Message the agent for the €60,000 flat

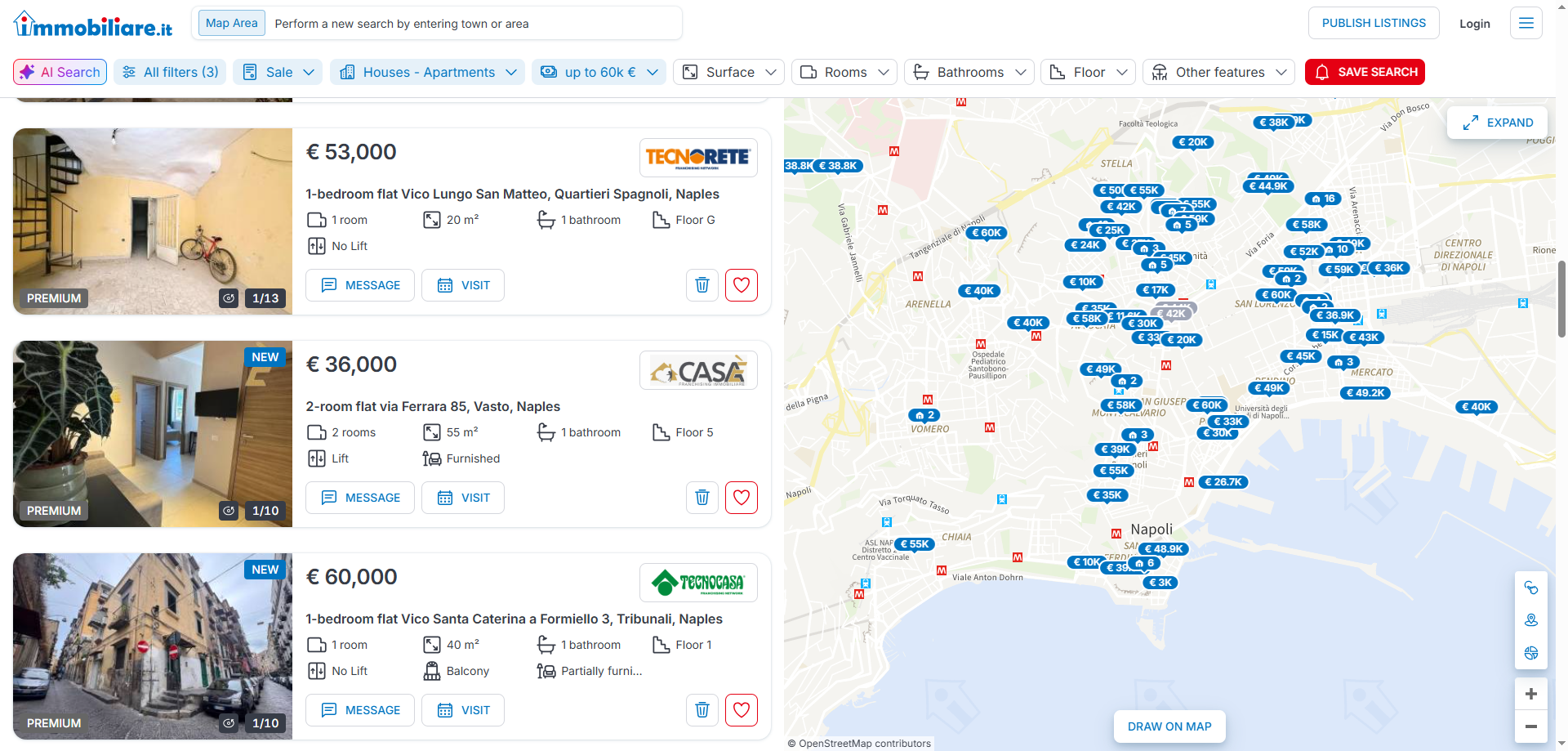[x=360, y=710]
